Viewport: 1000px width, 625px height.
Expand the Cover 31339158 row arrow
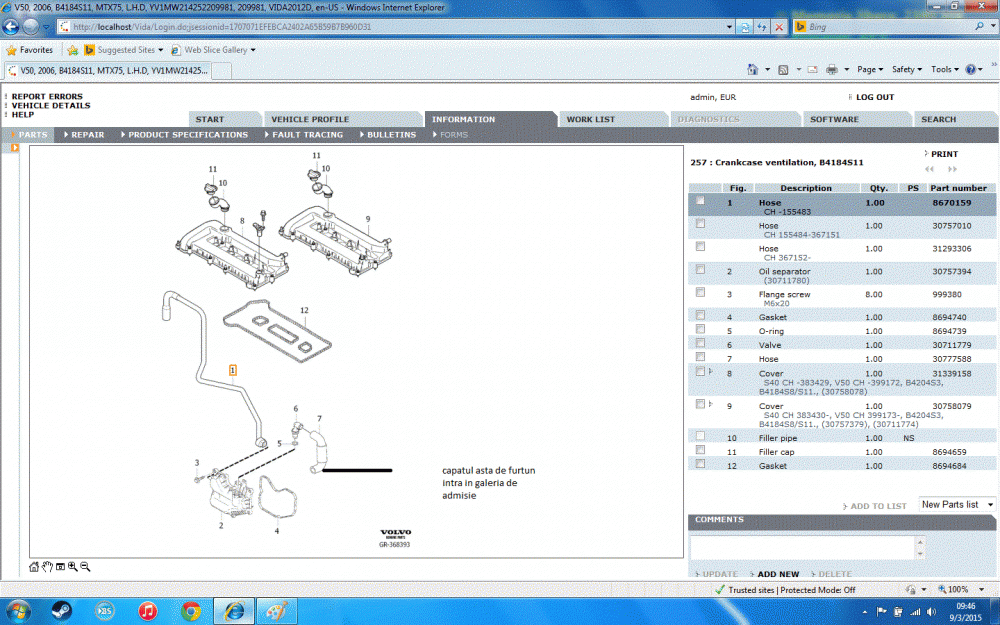(710, 371)
